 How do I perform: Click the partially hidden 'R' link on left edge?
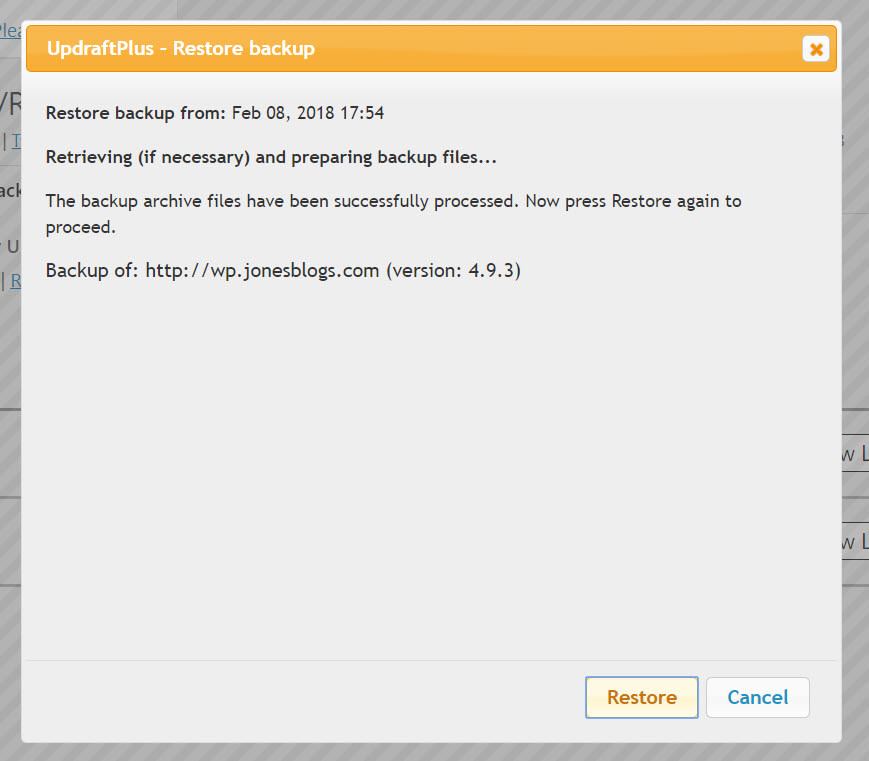point(16,280)
